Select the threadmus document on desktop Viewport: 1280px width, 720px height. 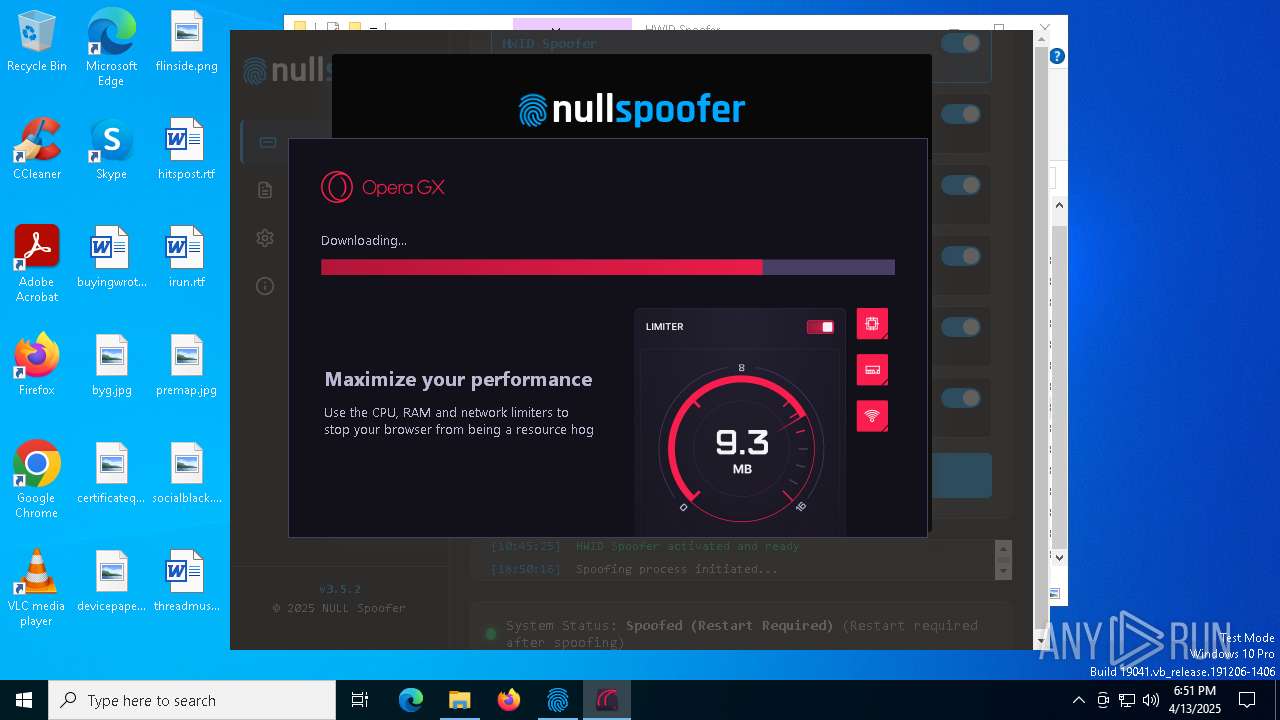186,581
